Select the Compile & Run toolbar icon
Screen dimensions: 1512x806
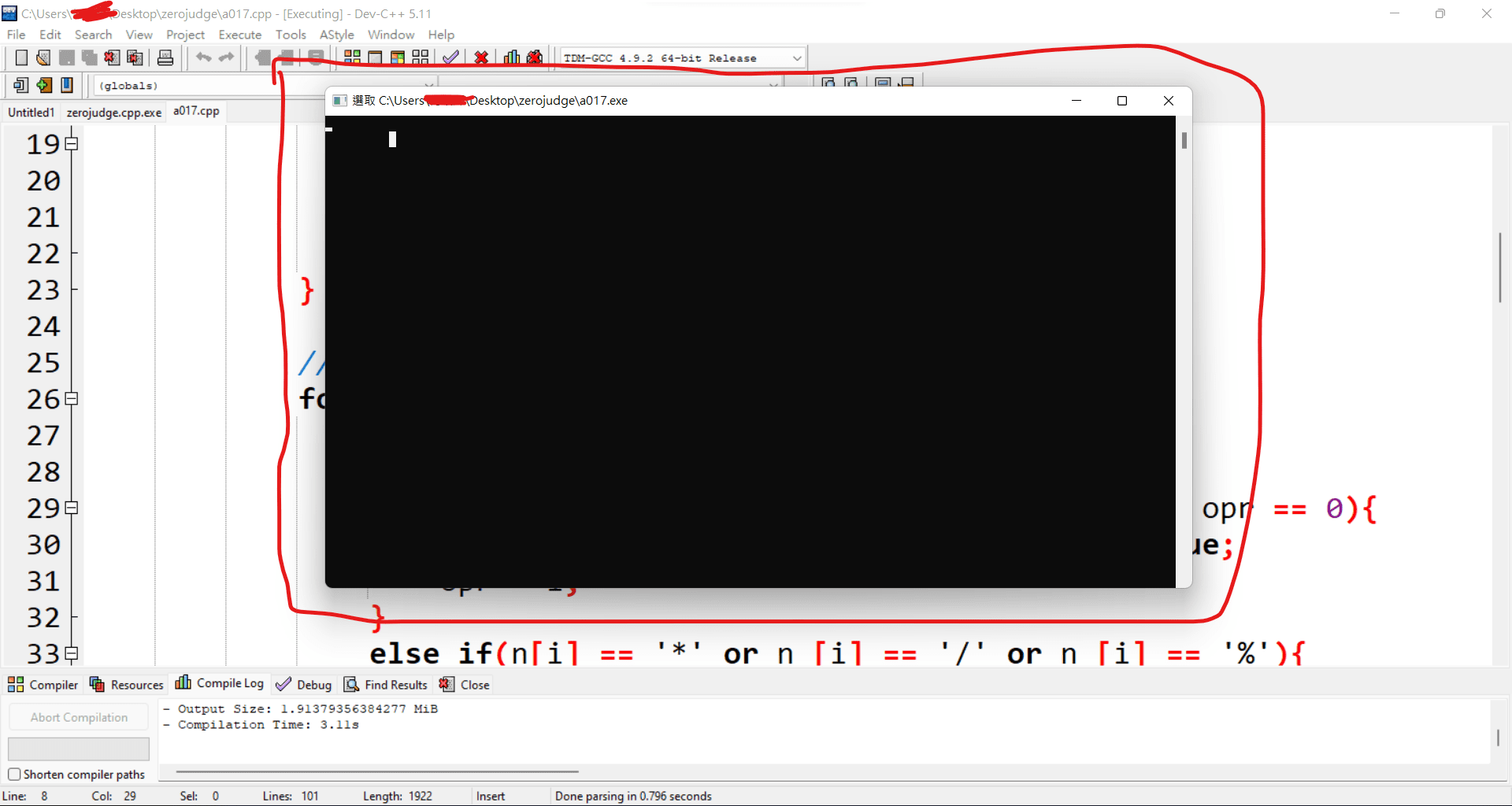coord(398,57)
